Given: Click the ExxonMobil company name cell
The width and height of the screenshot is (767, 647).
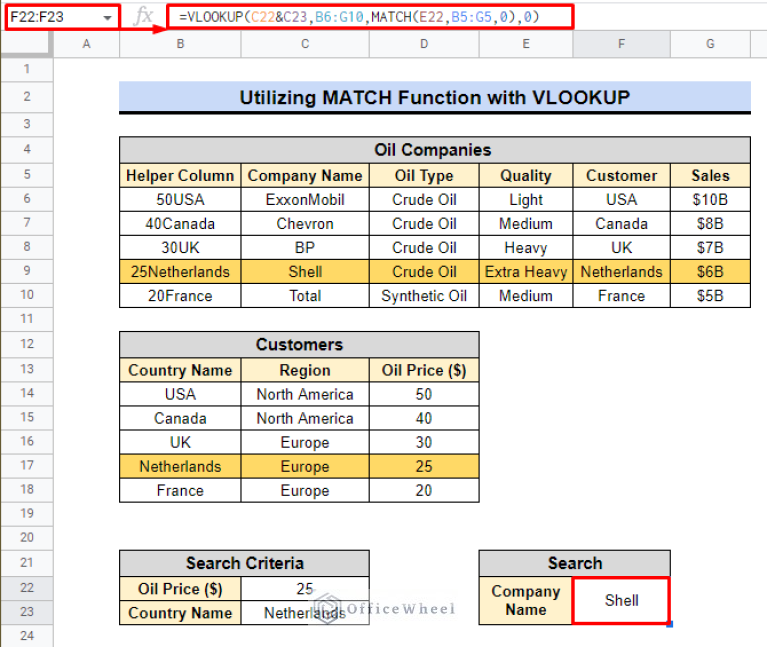Looking at the screenshot, I should tap(305, 200).
